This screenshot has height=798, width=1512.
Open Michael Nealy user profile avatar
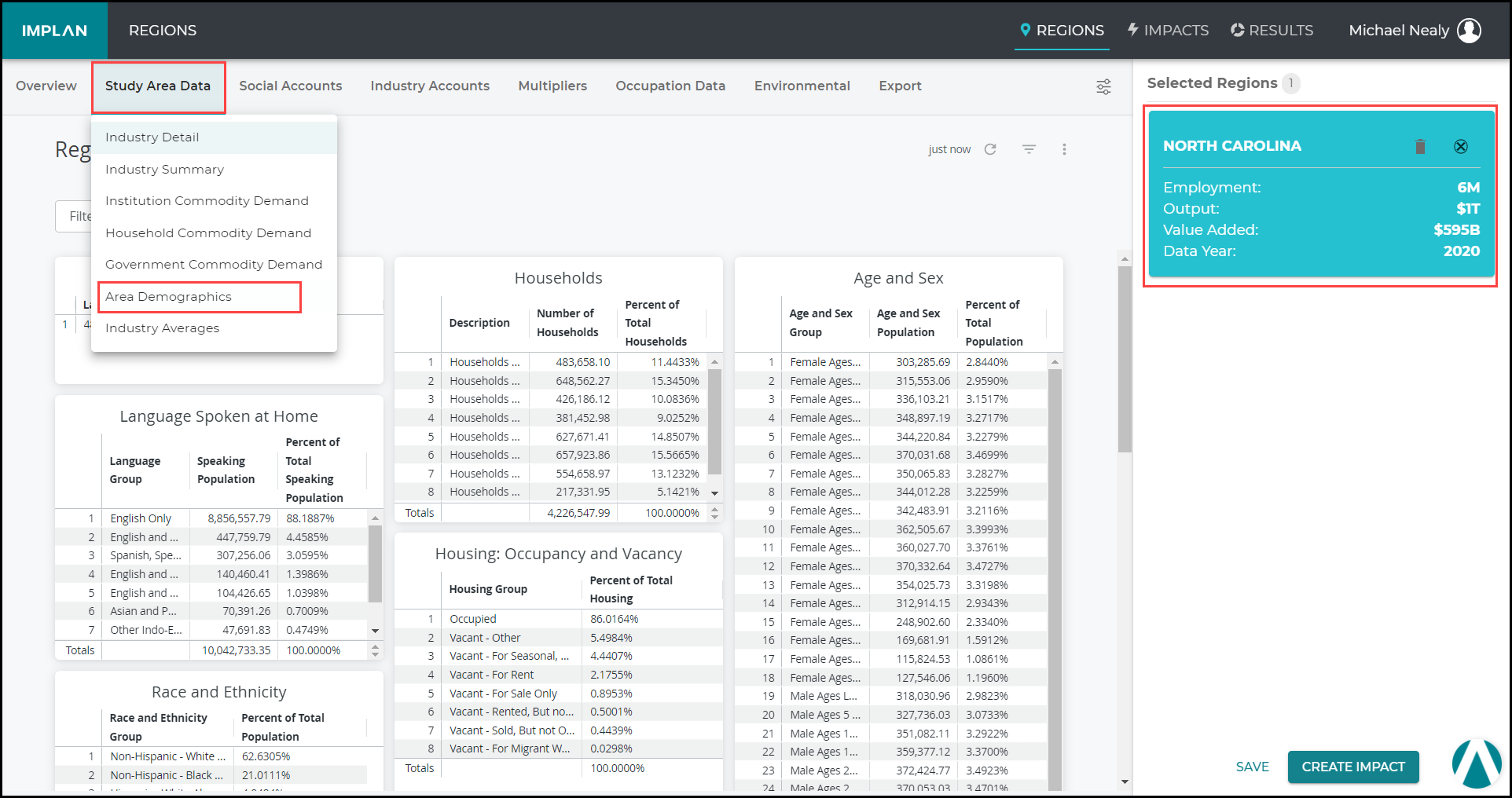1470,31
